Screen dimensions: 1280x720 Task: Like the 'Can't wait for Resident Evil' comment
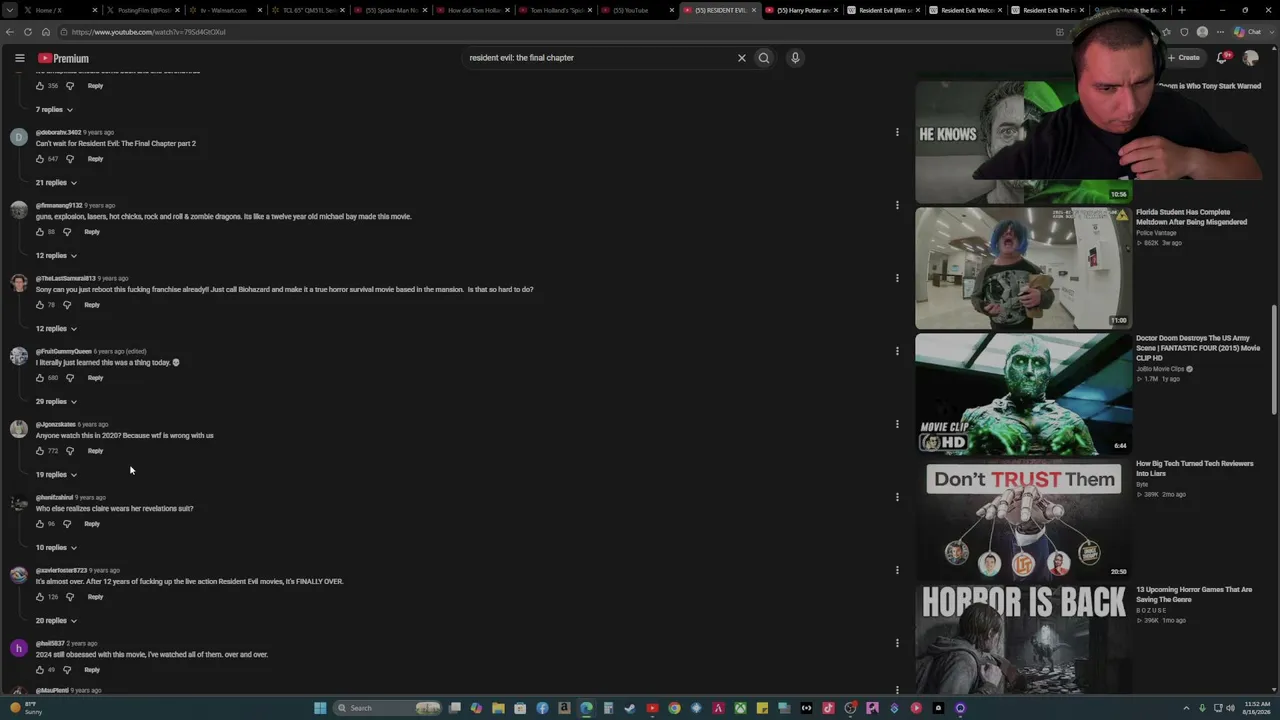coord(40,159)
